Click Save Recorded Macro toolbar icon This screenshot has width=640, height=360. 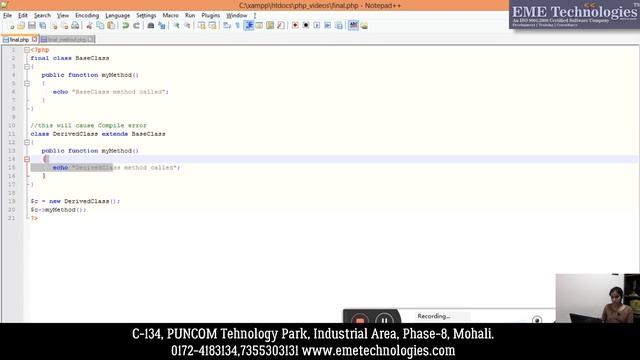pyautogui.click(x=338, y=26)
